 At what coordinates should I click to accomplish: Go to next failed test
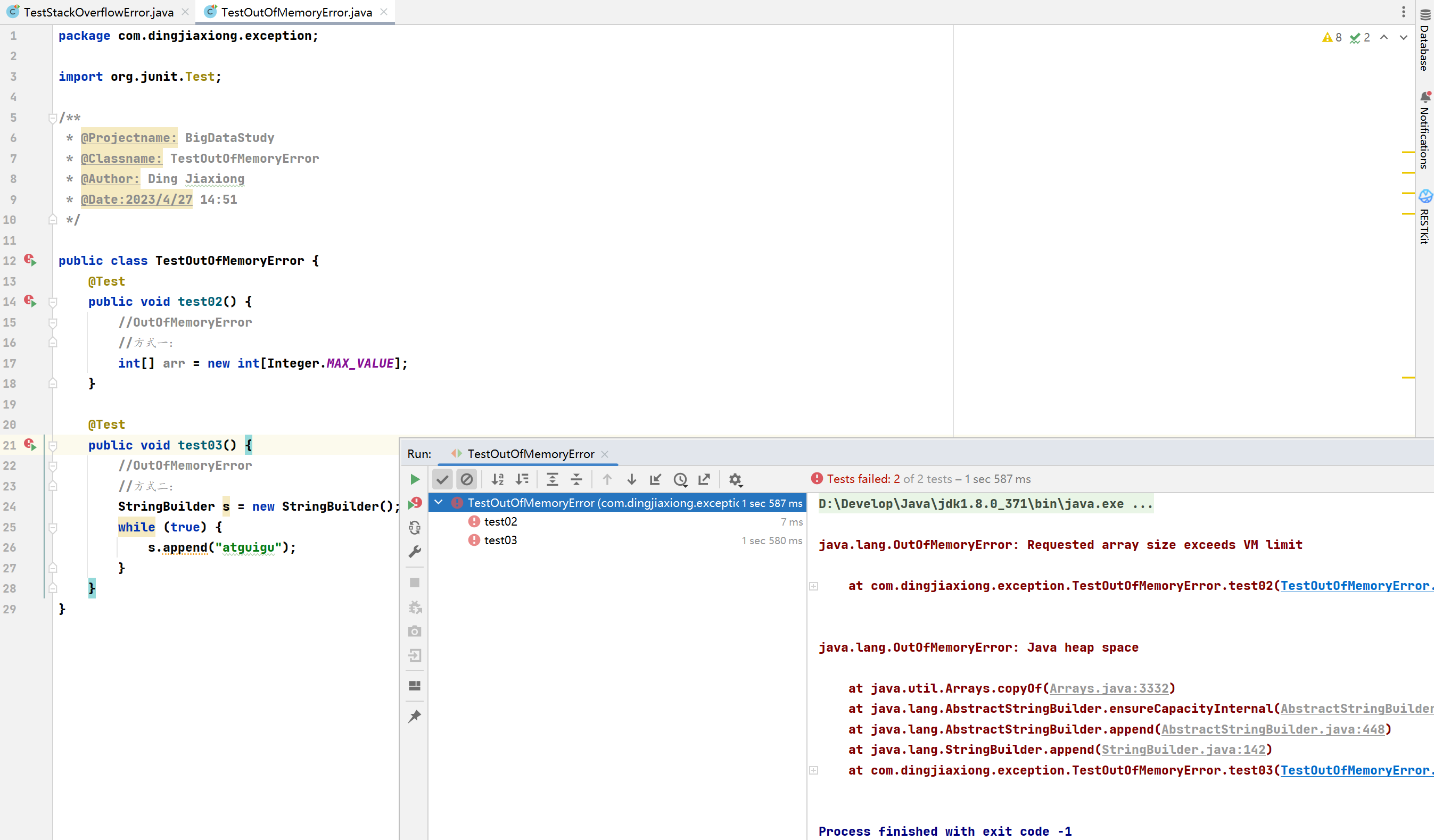tap(632, 479)
